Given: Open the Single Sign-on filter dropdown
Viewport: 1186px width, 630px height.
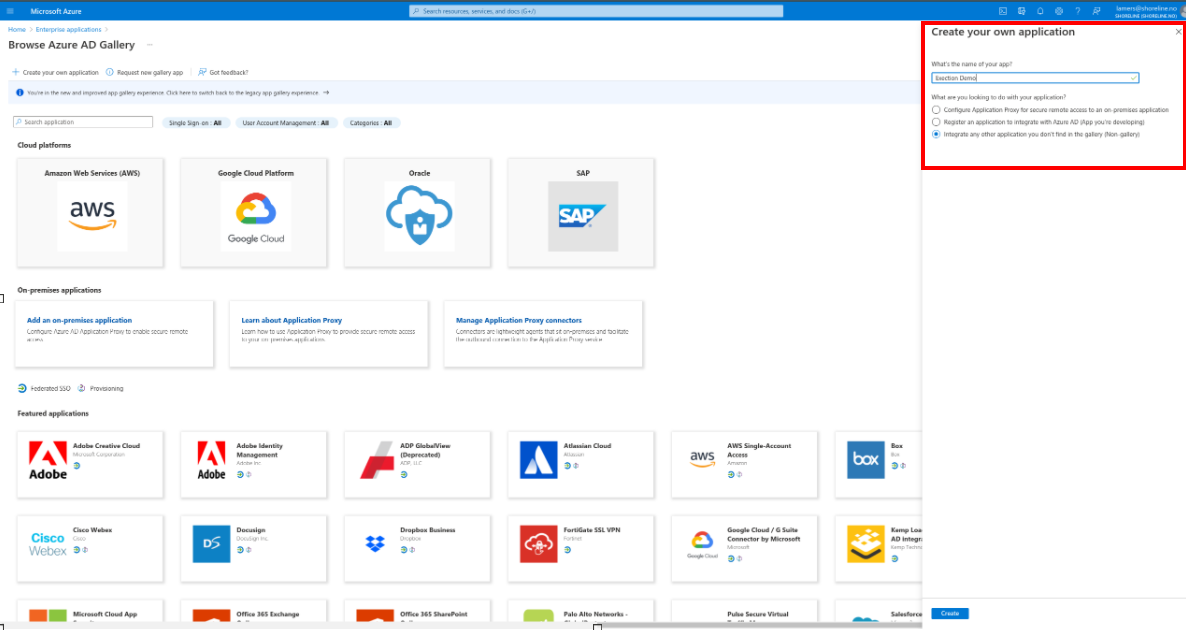Looking at the screenshot, I should (x=195, y=123).
